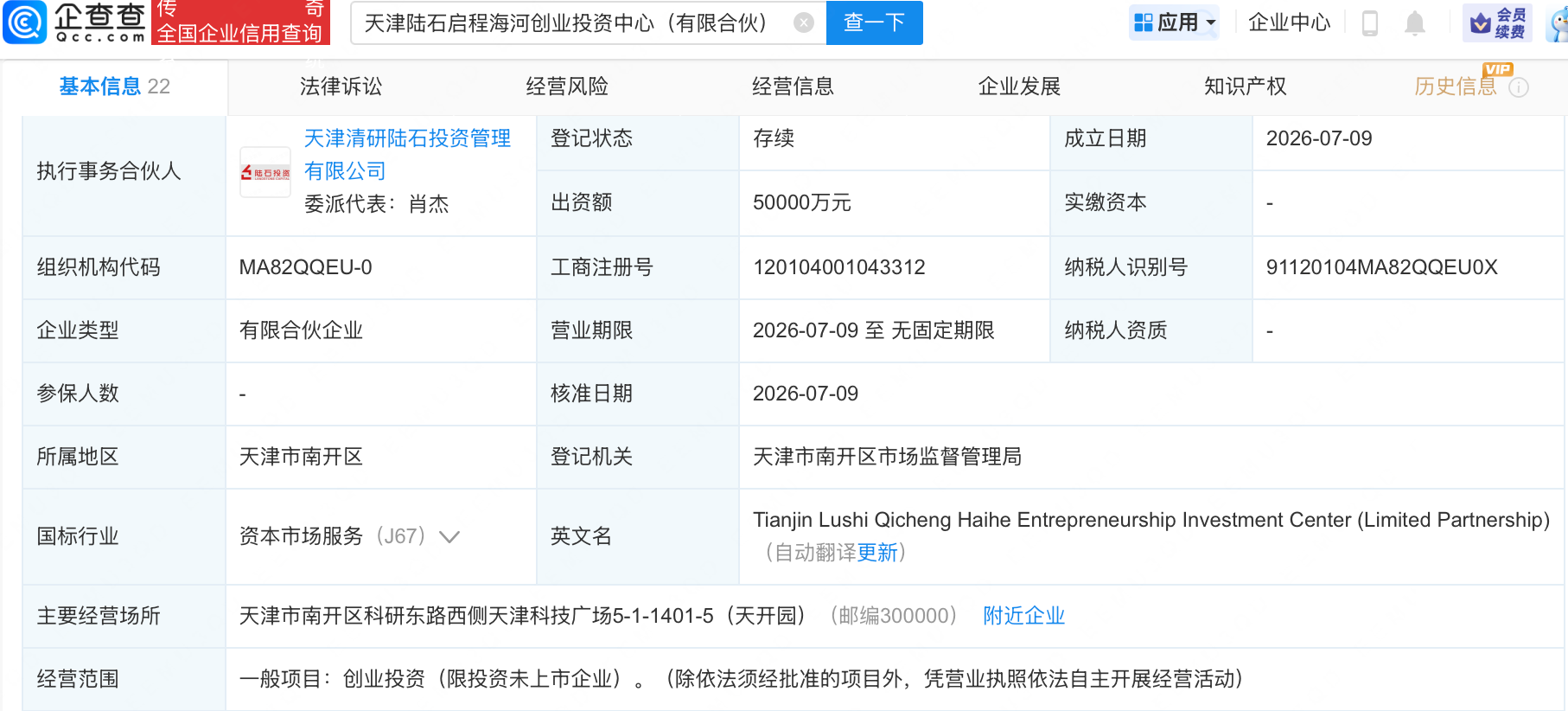Select registration number 120104001043312
This screenshot has width=1568, height=711.
pos(839,267)
